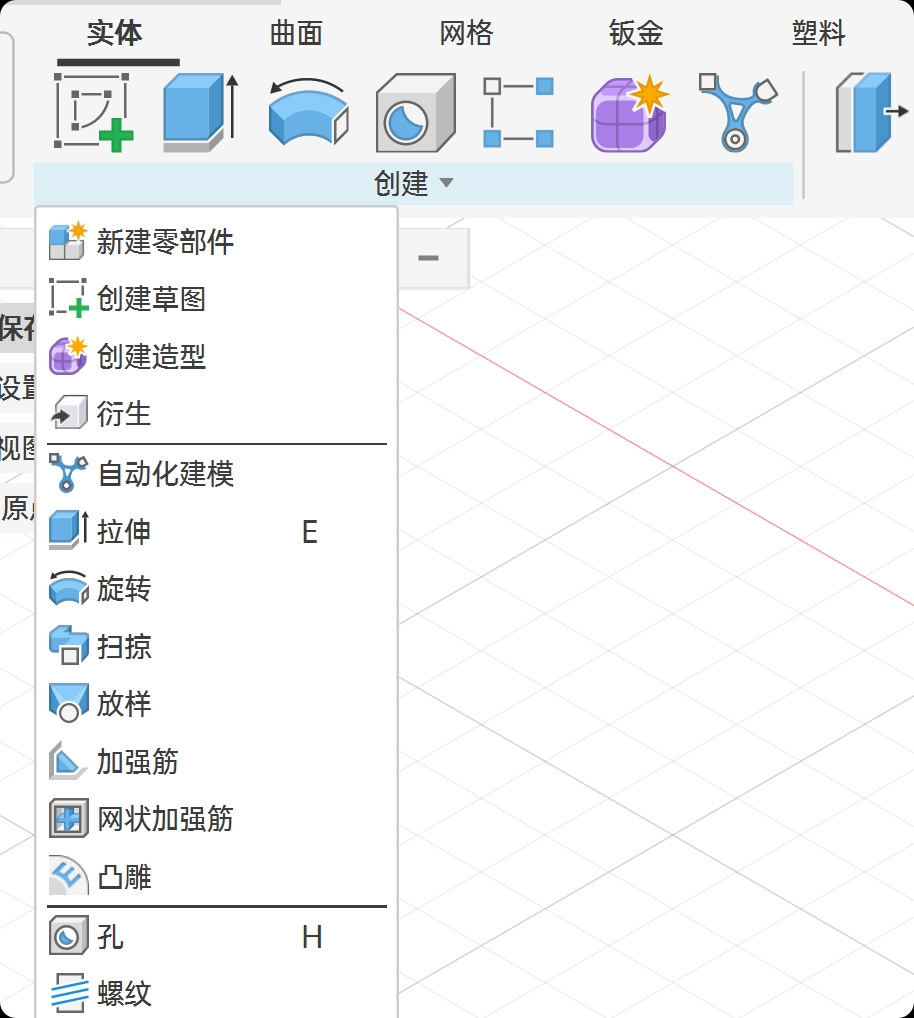914x1018 pixels.
Task: Select 创建草图 menu entry
Action: (151, 299)
